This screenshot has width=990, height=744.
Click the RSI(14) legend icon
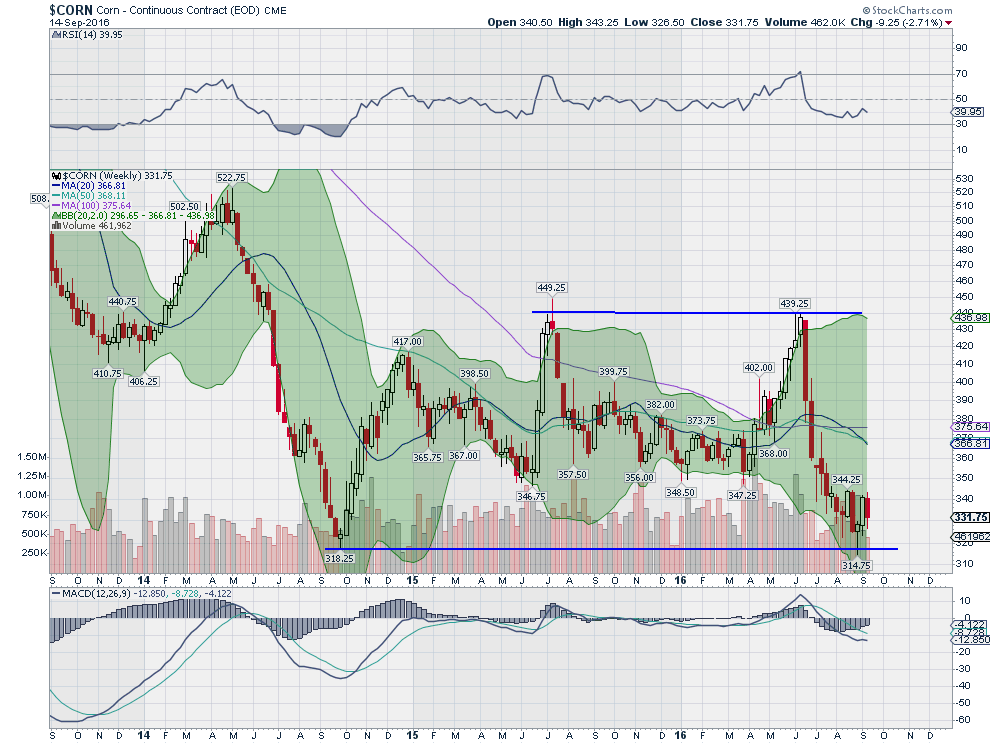click(56, 35)
